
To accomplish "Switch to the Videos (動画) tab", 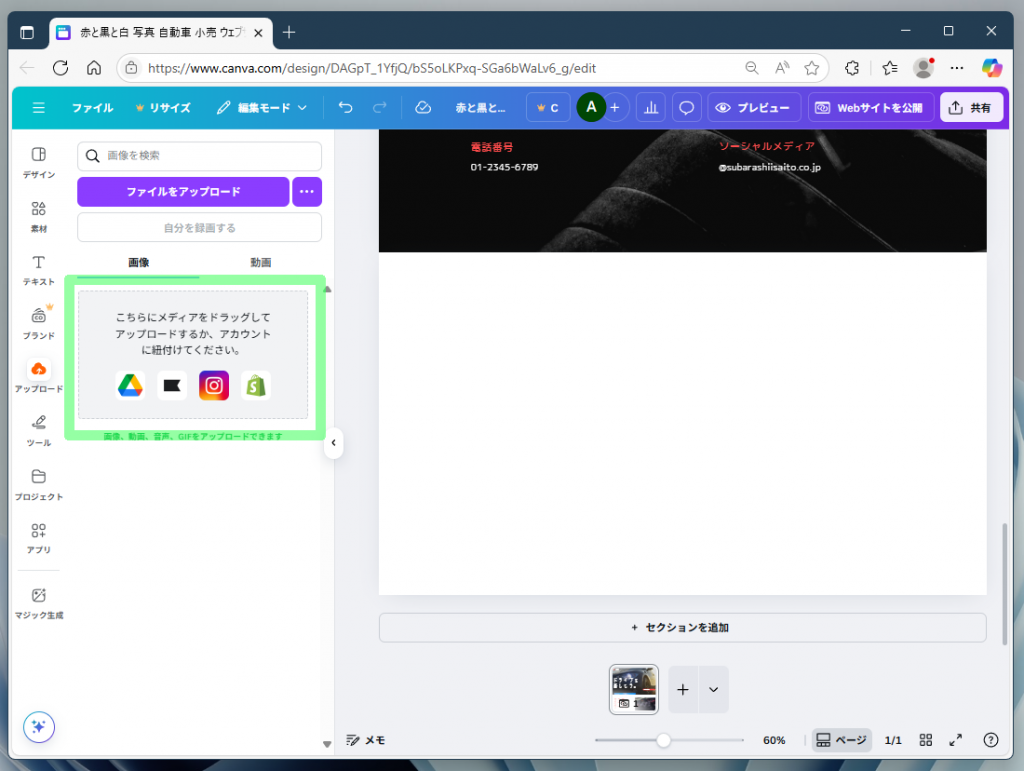I will click(260, 262).
